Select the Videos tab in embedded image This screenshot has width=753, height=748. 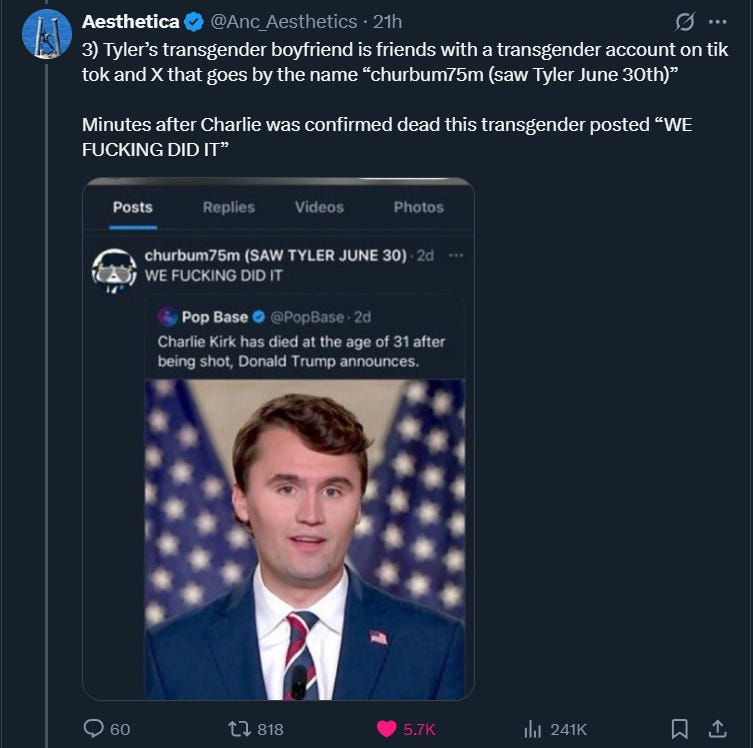point(319,207)
